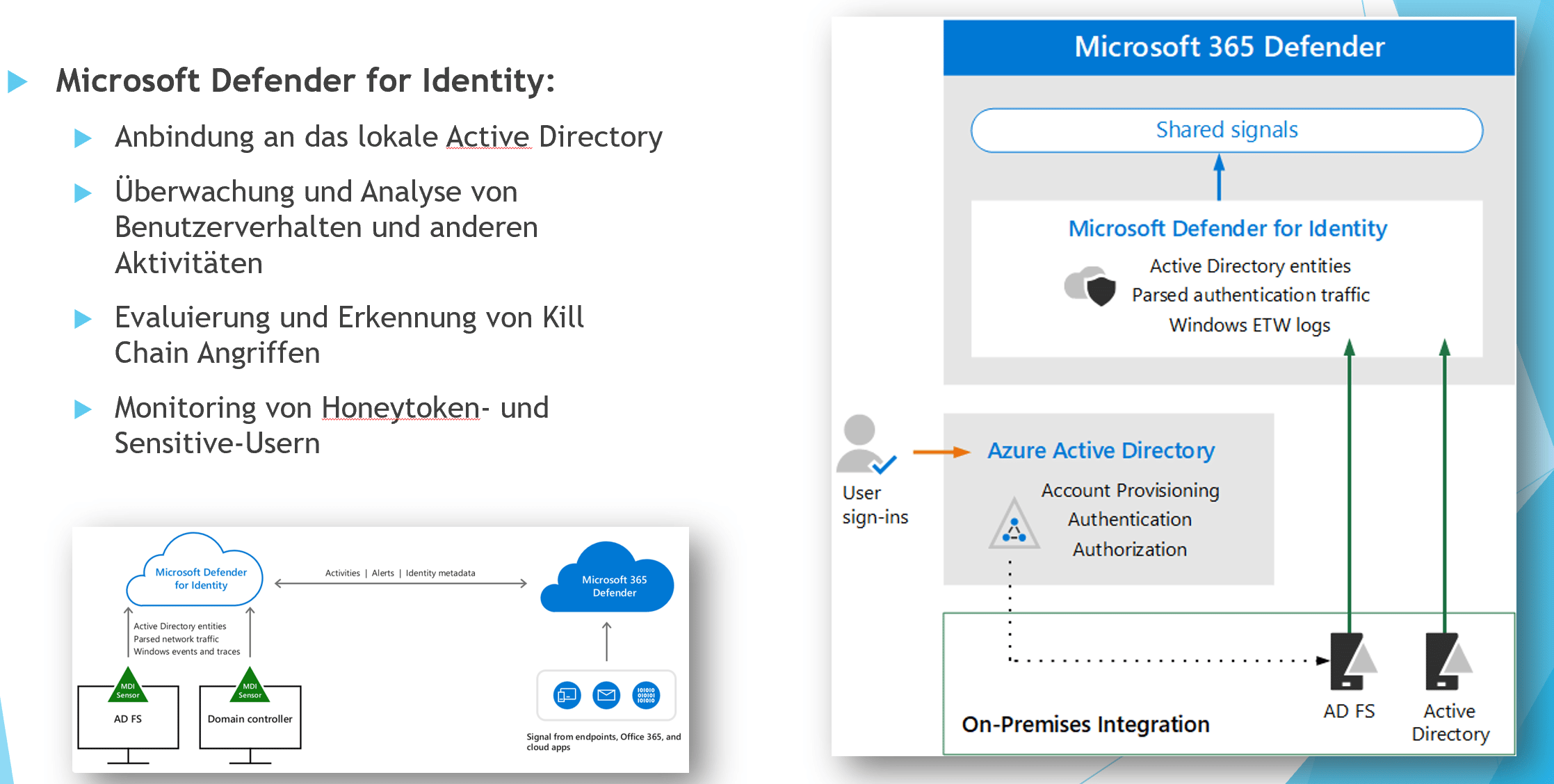Click the mail envelope signal icon
Screen dimensions: 1554x784
[x=606, y=695]
